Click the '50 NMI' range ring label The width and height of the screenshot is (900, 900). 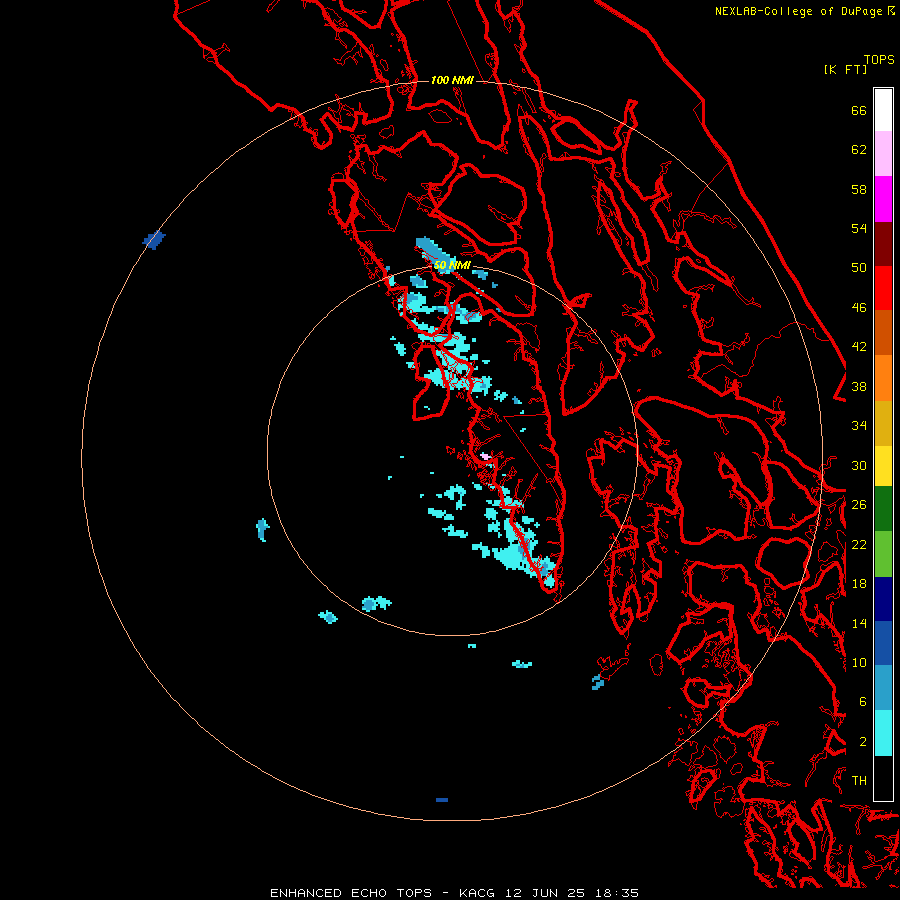[x=452, y=265]
